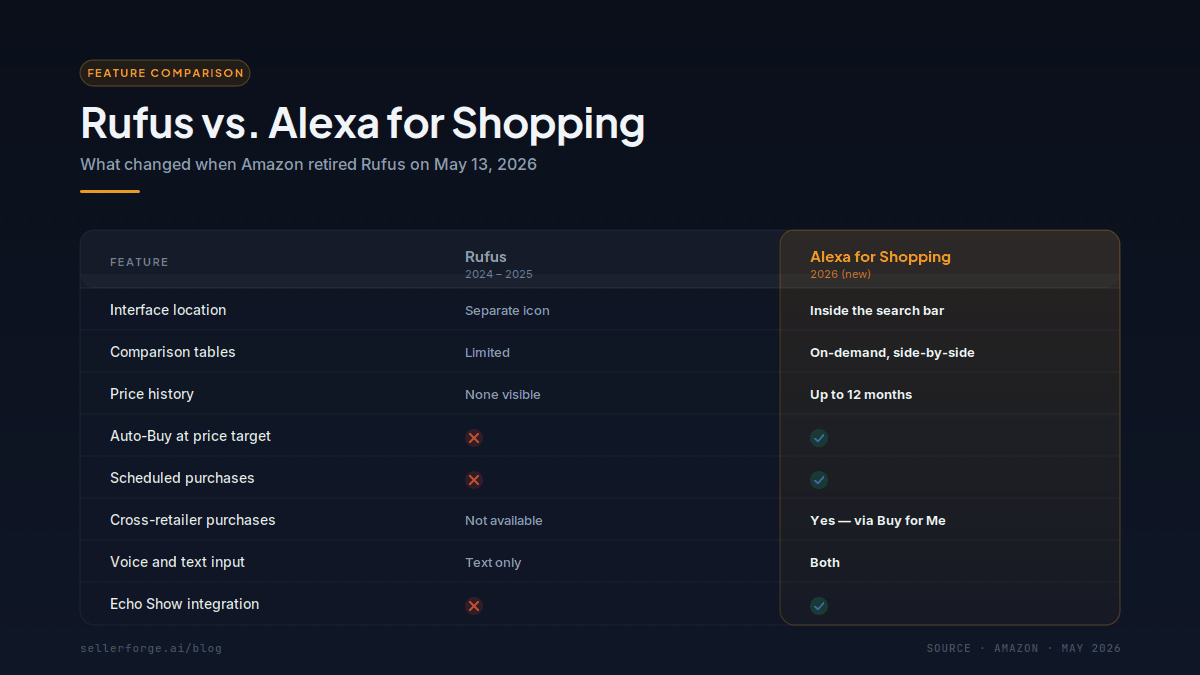Click the "Not available" cell
1200x675 pixels.
[503, 521]
